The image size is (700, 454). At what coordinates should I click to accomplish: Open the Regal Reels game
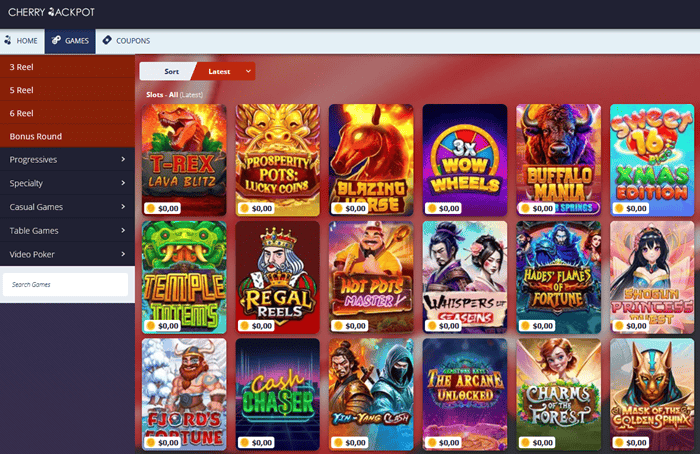coord(278,277)
